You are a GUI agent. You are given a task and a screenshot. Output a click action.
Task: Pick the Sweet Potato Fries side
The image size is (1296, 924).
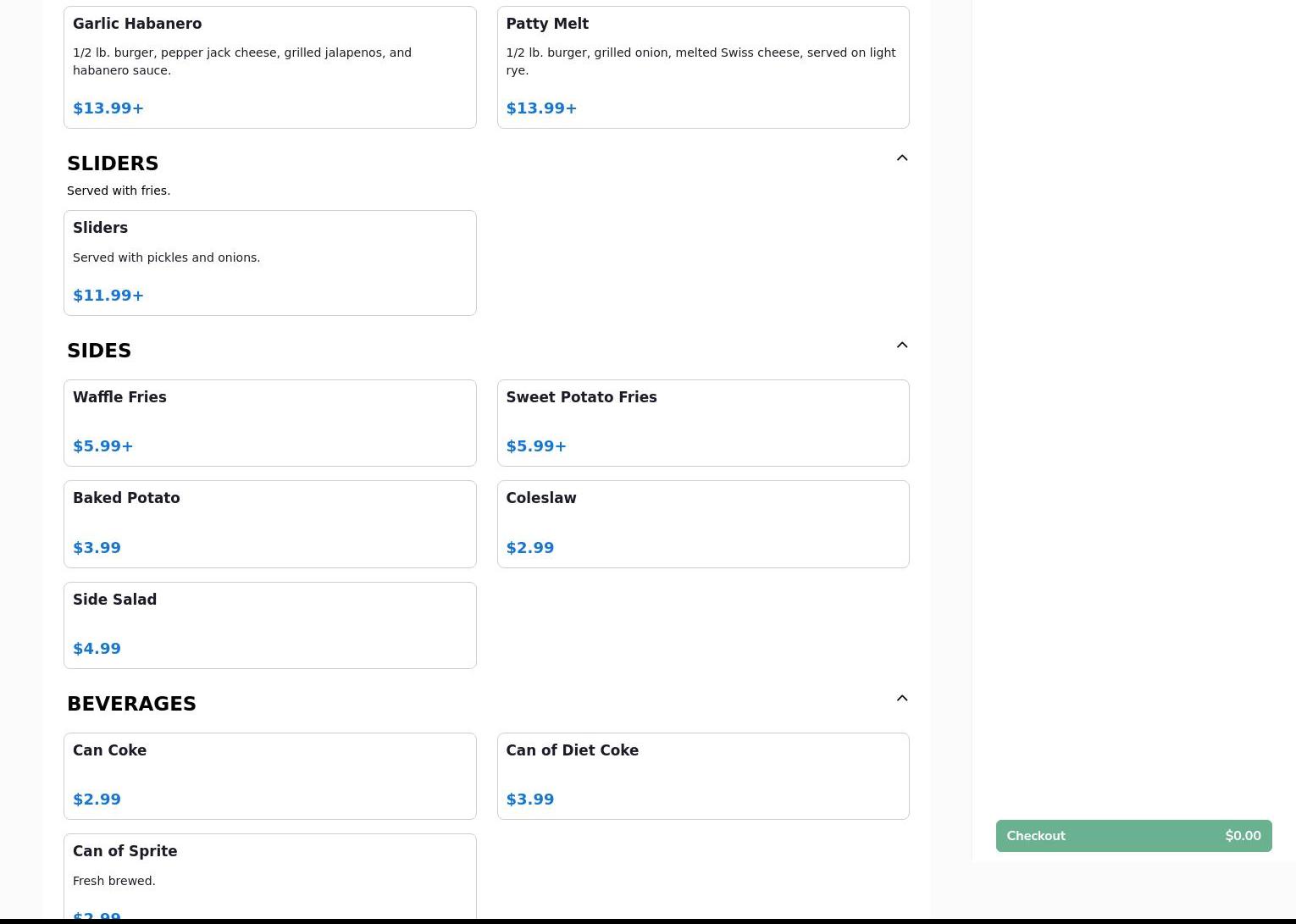coord(702,423)
